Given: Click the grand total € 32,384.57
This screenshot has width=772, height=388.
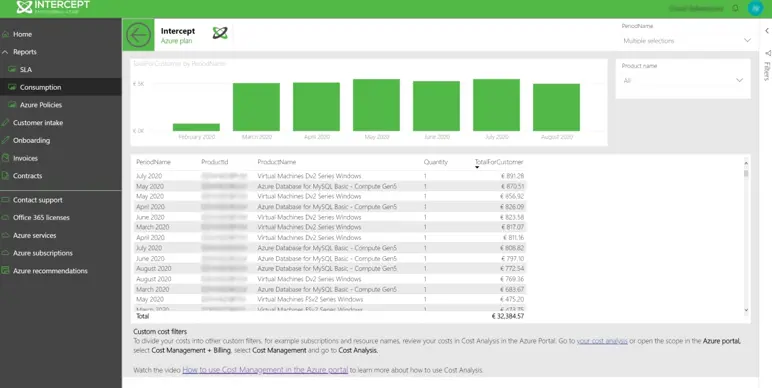Looking at the screenshot, I should 508,316.
